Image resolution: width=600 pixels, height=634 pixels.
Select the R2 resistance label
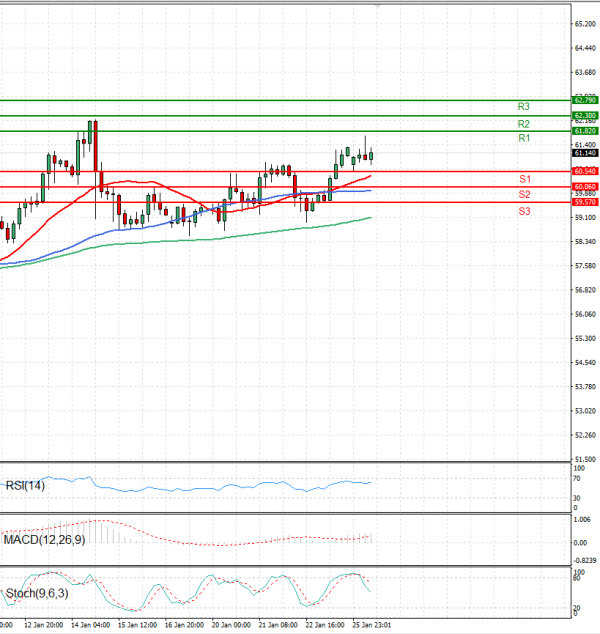[523, 123]
